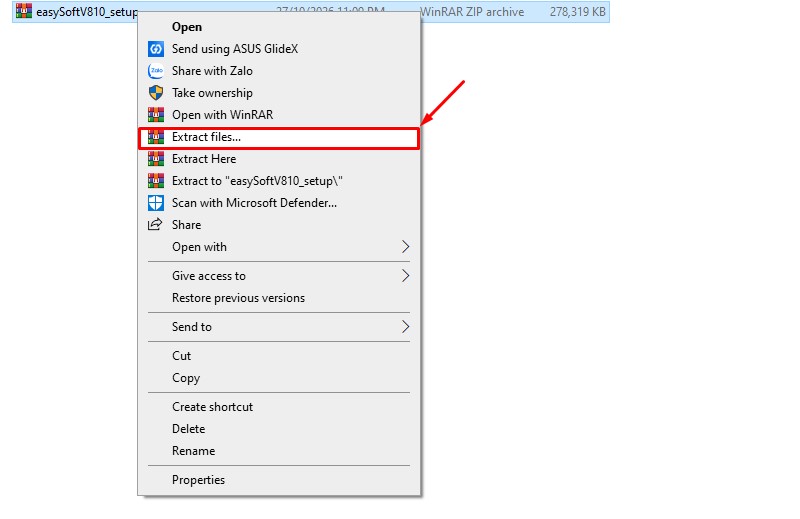Click the WinRAR icon beside Extract files...
Screen dimensions: 800x519
(156, 137)
